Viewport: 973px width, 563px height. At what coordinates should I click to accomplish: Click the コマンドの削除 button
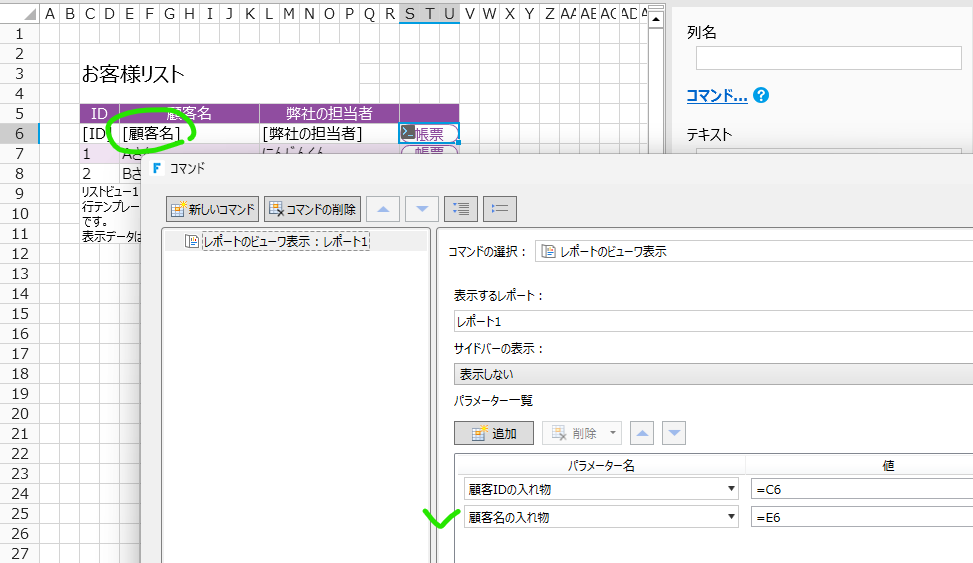pyautogui.click(x=312, y=209)
